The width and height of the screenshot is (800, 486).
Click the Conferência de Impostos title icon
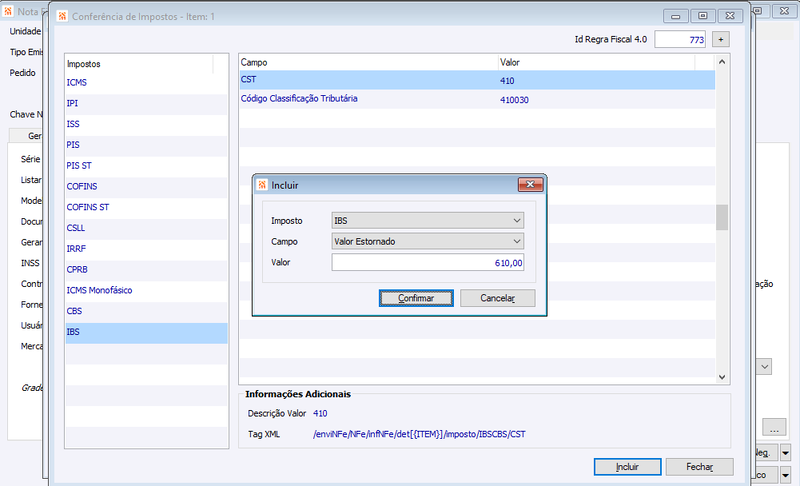click(x=62, y=16)
